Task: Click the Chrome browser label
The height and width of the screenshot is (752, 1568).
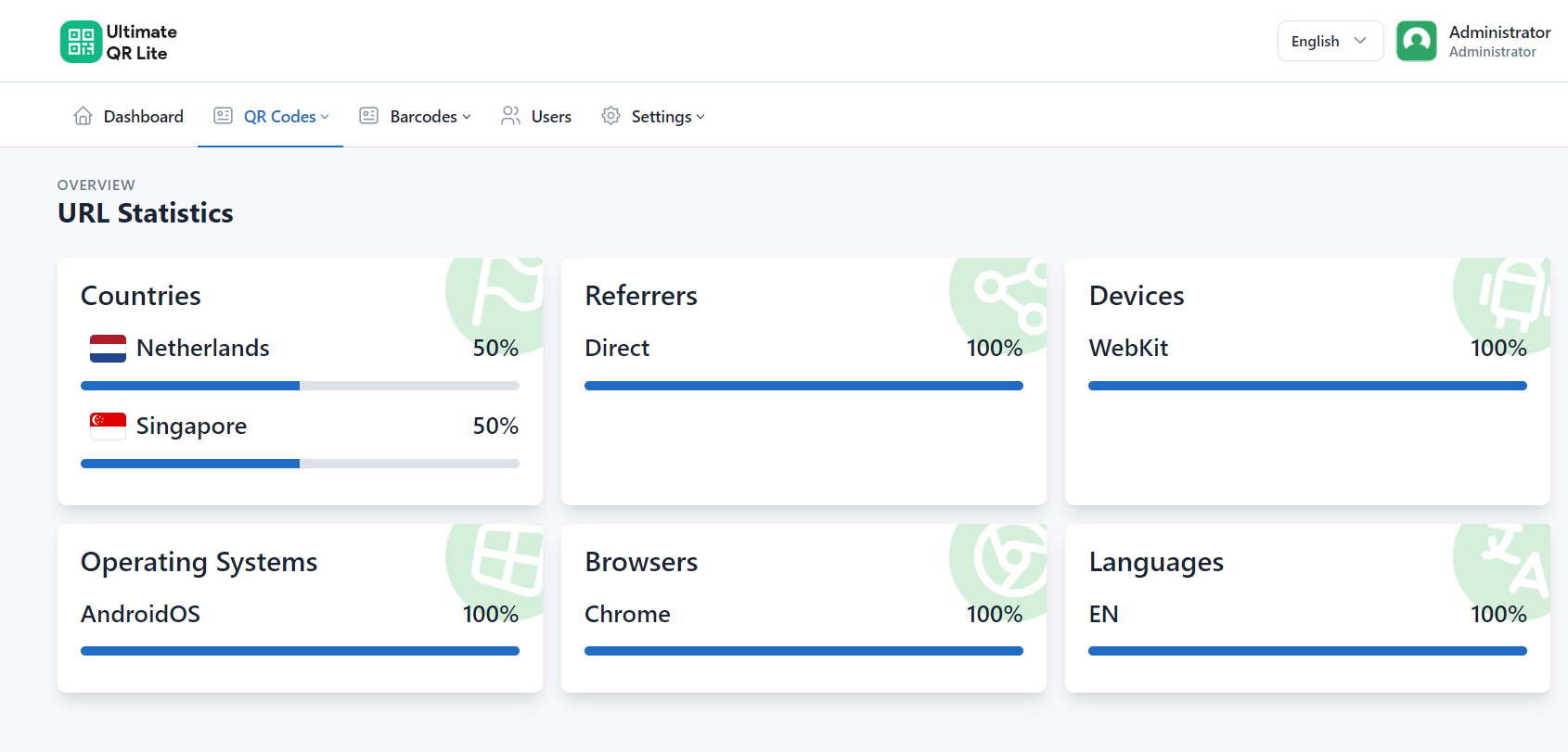Action: [x=627, y=614]
